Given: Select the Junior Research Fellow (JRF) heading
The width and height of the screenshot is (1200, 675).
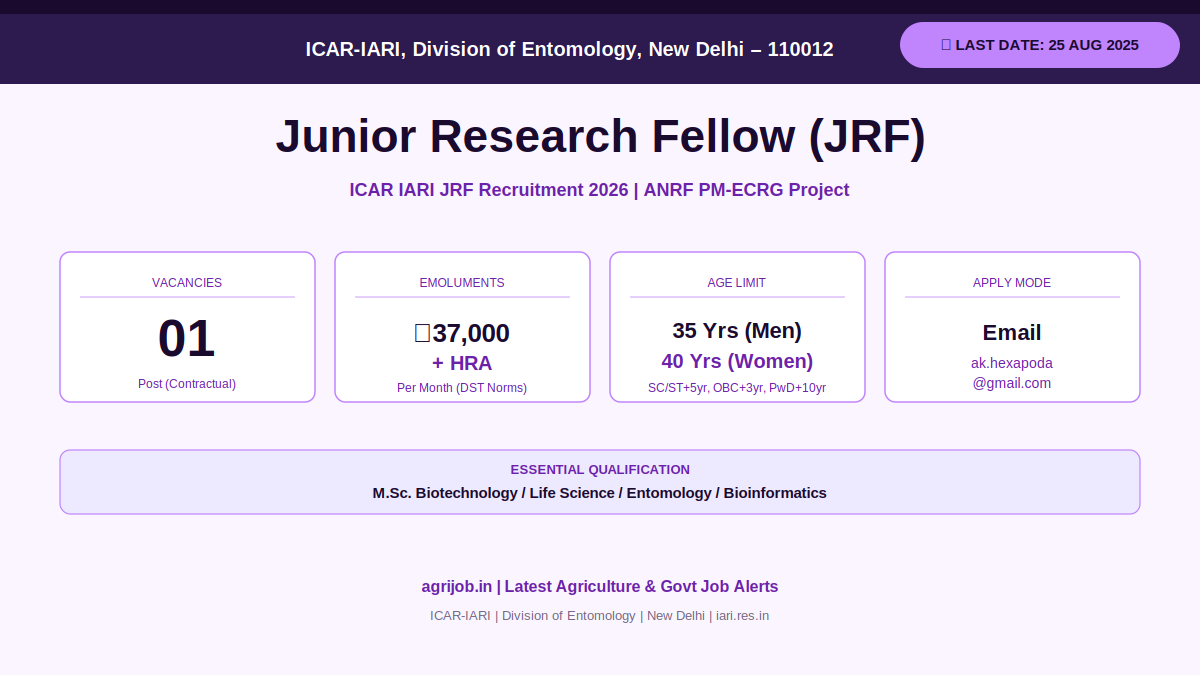Looking at the screenshot, I should (600, 137).
